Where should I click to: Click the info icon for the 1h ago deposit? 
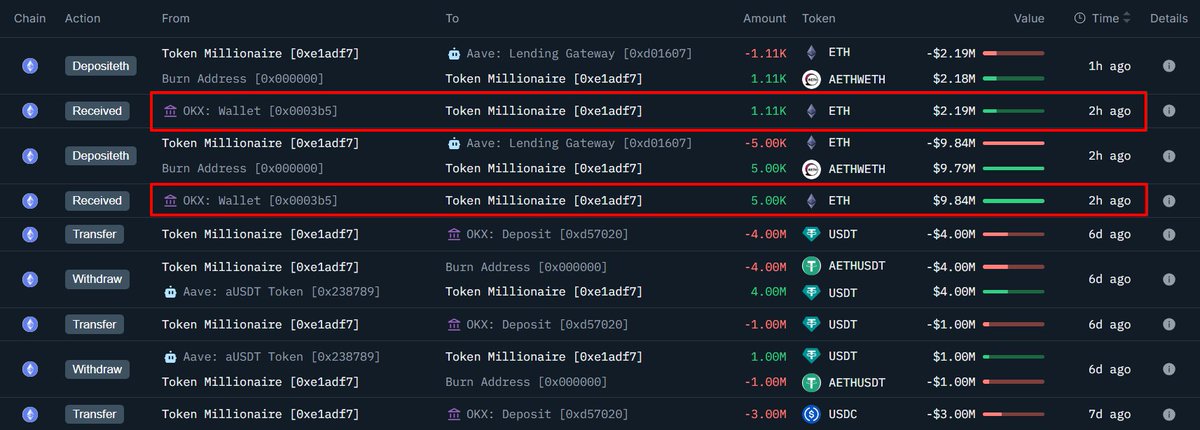(1168, 66)
